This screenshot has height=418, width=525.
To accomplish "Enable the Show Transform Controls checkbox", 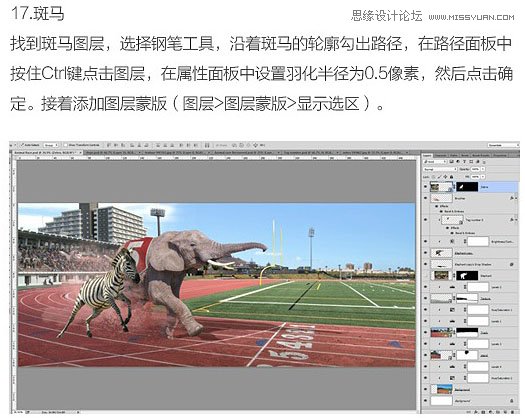I will 65,145.
